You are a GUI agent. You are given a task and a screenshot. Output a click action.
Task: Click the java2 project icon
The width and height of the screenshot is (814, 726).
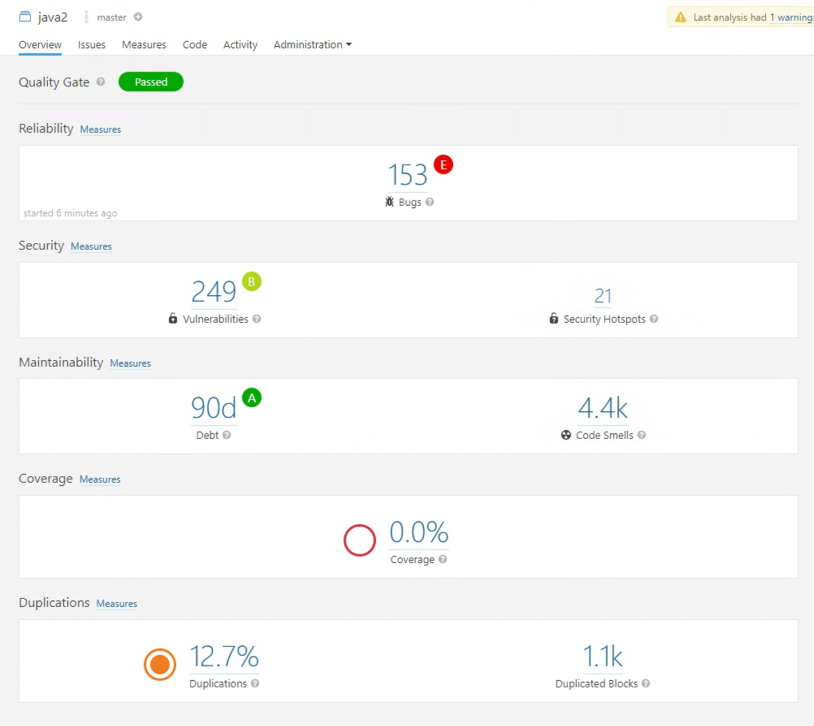point(25,17)
